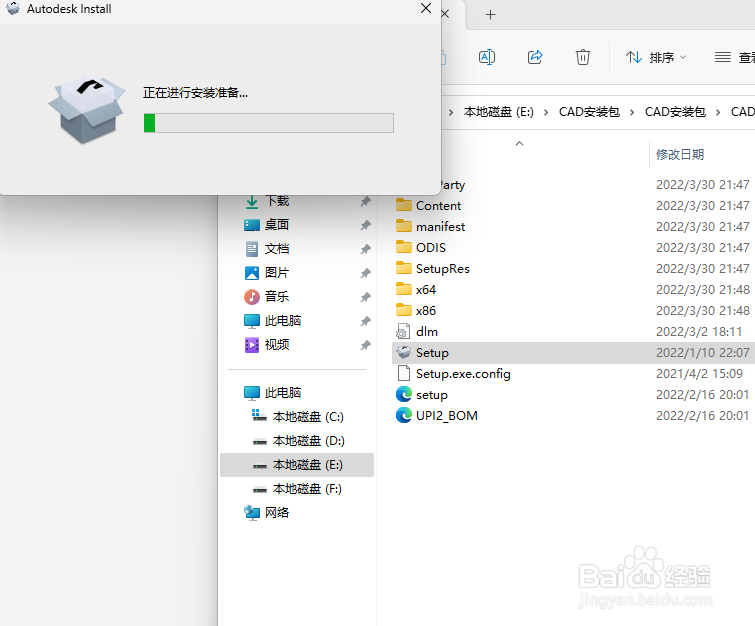Select UPI2_BOM file

(x=446, y=416)
